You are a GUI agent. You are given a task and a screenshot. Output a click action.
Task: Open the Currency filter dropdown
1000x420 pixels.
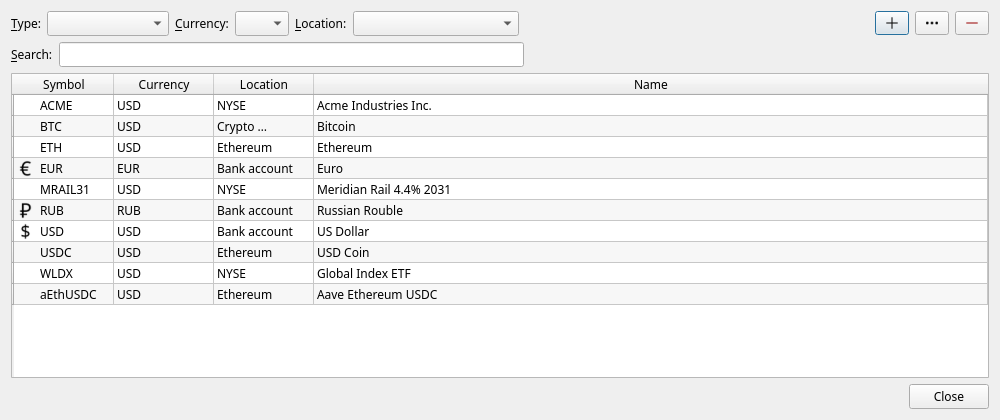pyautogui.click(x=262, y=24)
